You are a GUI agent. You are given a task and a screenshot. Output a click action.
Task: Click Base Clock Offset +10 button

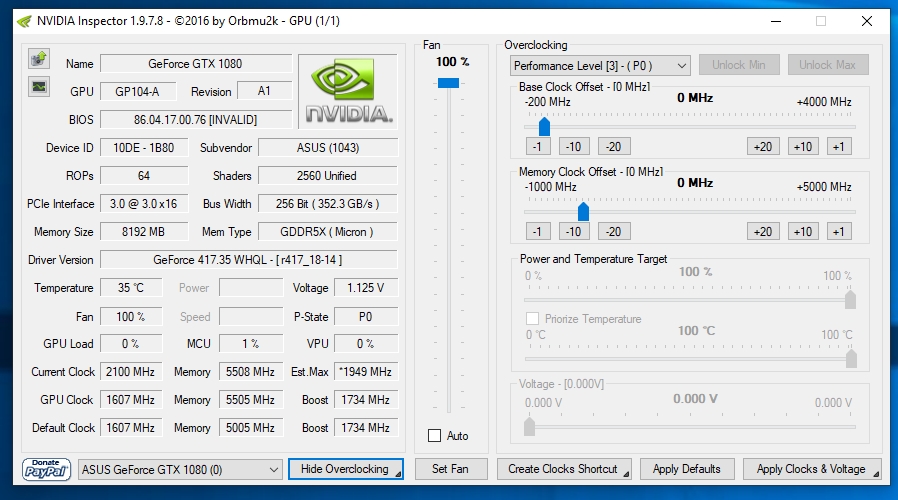(x=803, y=147)
